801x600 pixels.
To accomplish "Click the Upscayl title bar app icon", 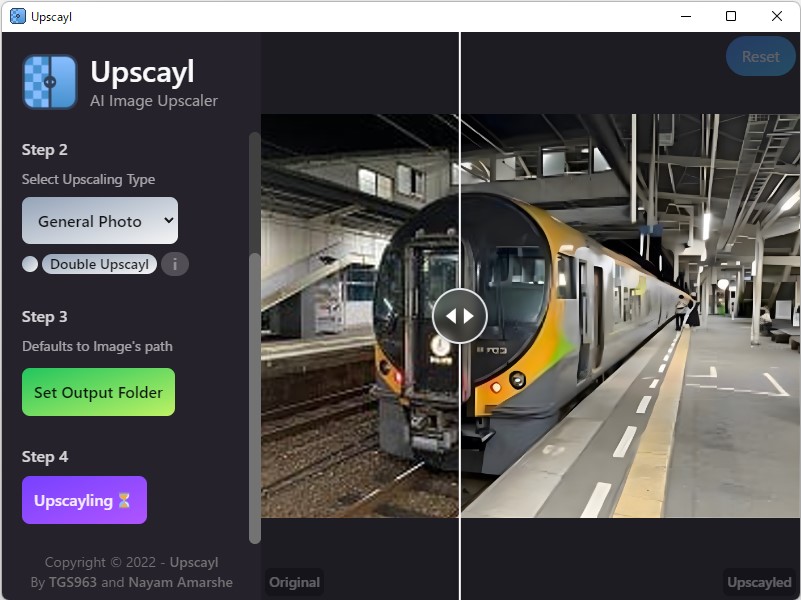I will [17, 16].
